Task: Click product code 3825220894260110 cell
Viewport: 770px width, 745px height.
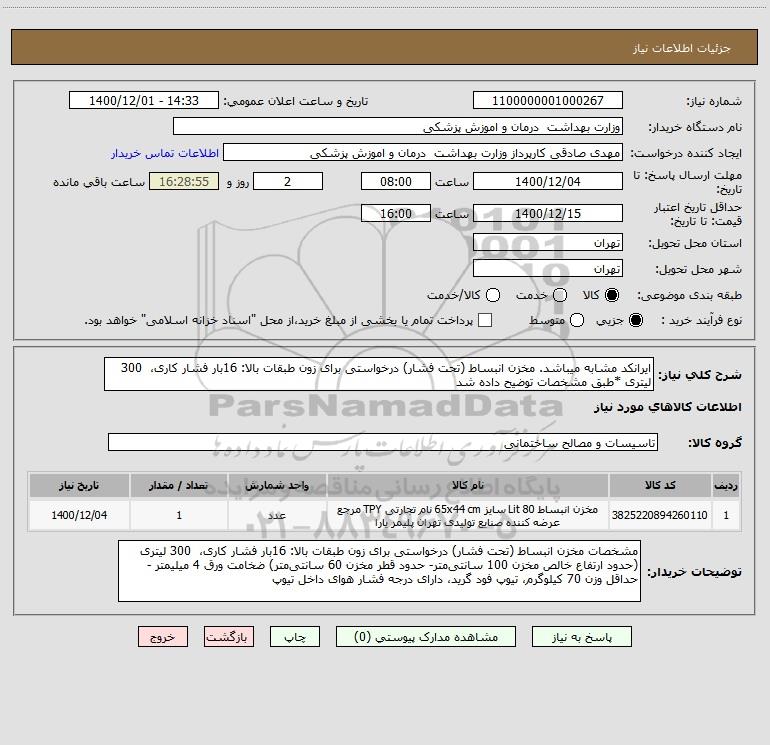Action: click(660, 515)
